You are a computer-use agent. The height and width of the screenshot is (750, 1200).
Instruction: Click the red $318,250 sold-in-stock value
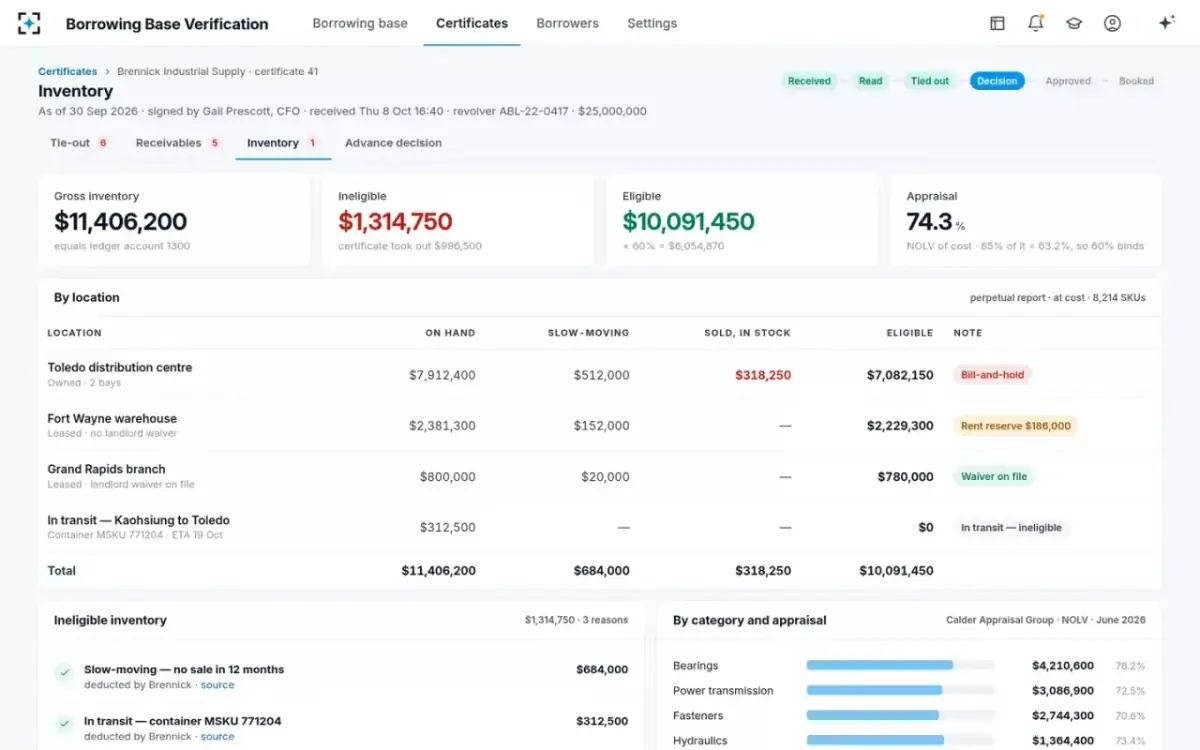tap(763, 376)
